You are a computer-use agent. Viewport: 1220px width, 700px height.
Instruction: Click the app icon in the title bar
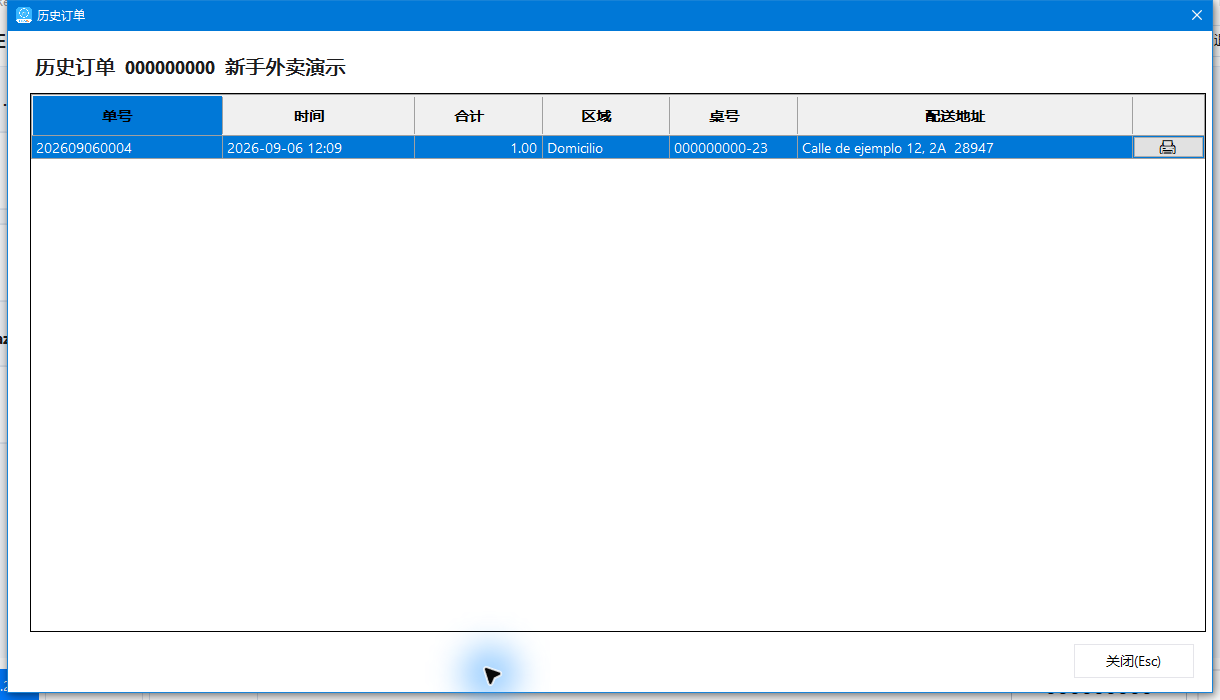tap(24, 15)
